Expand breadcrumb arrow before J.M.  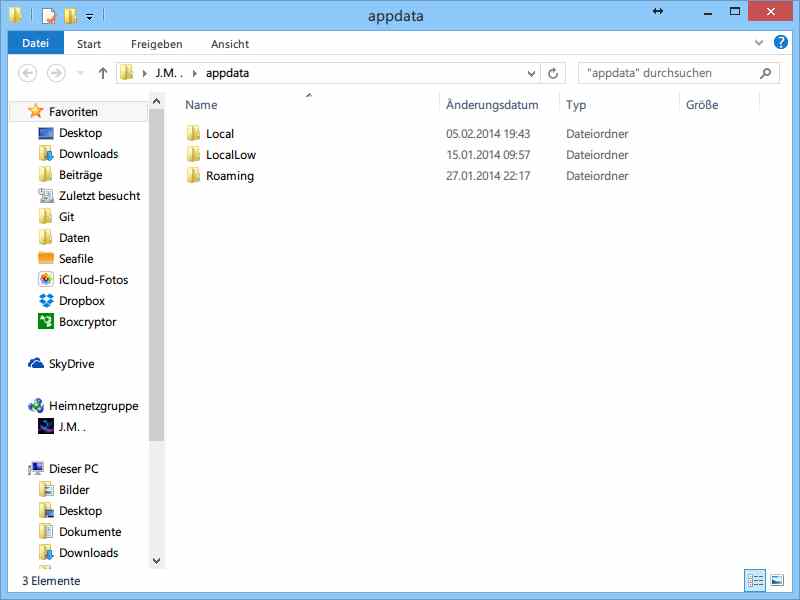pos(144,73)
